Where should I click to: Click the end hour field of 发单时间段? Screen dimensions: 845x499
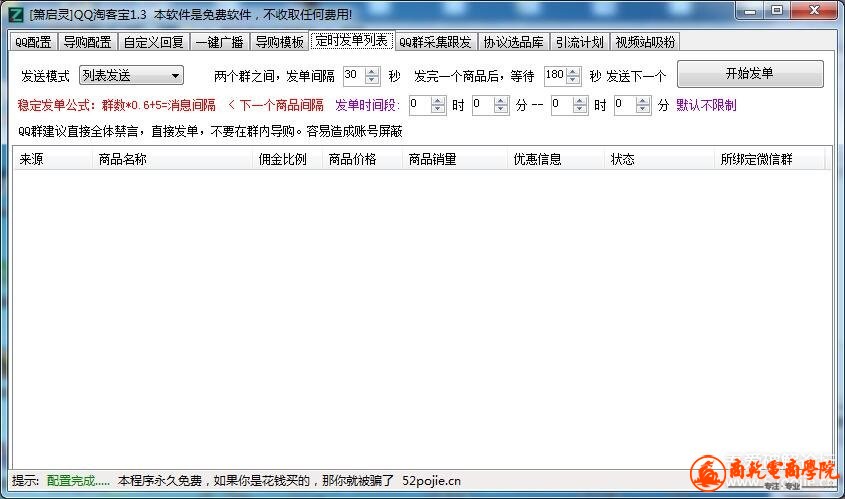[562, 105]
